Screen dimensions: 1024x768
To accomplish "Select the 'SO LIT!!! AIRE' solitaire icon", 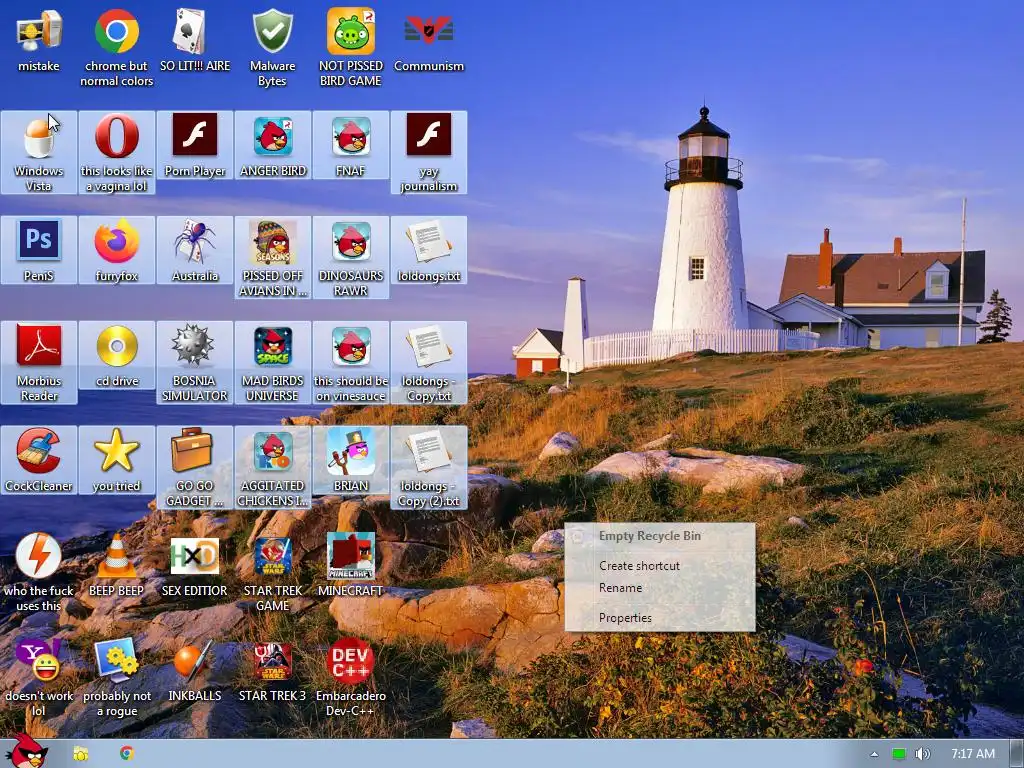I will click(195, 39).
